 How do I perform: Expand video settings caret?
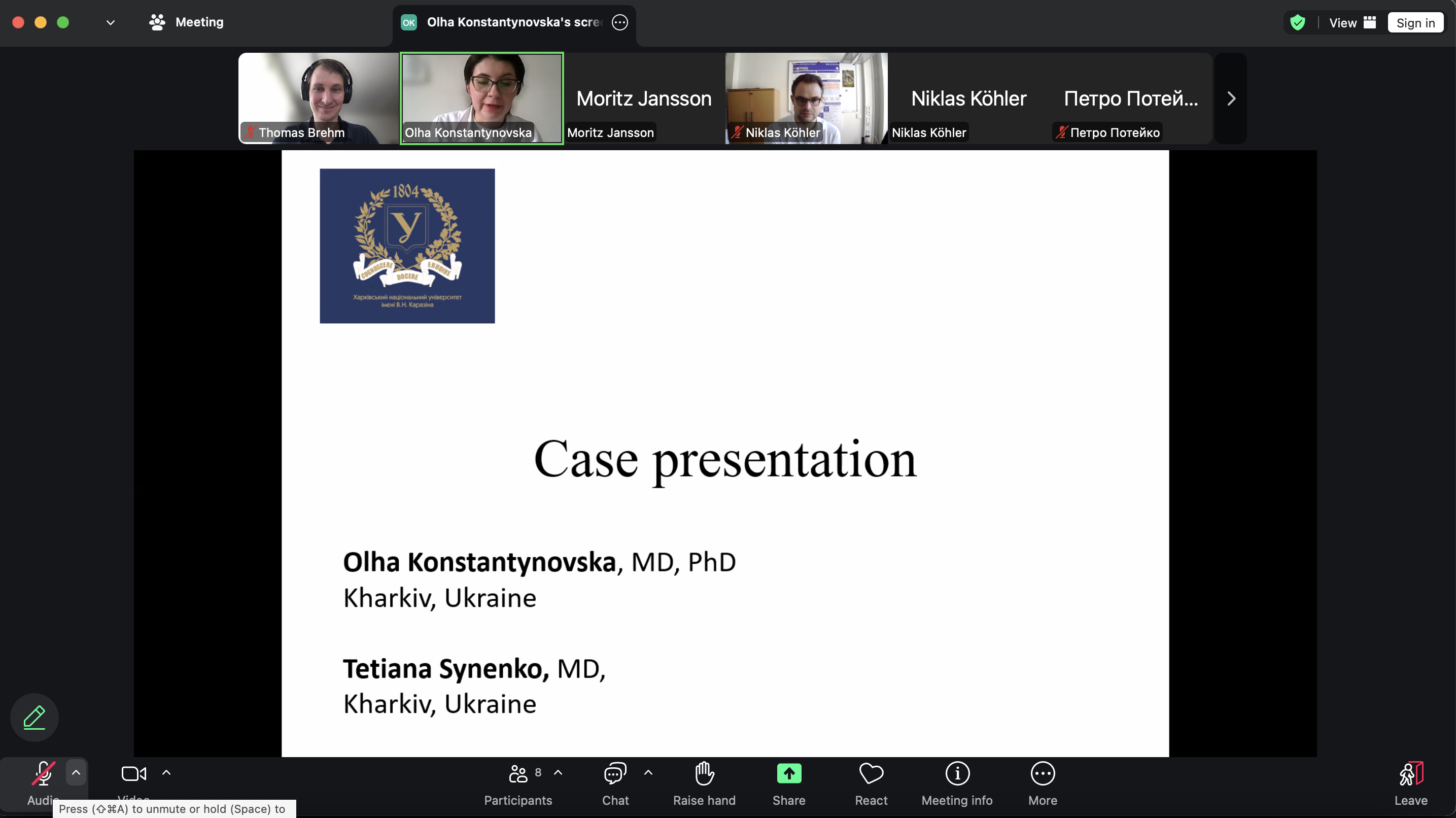pos(166,773)
